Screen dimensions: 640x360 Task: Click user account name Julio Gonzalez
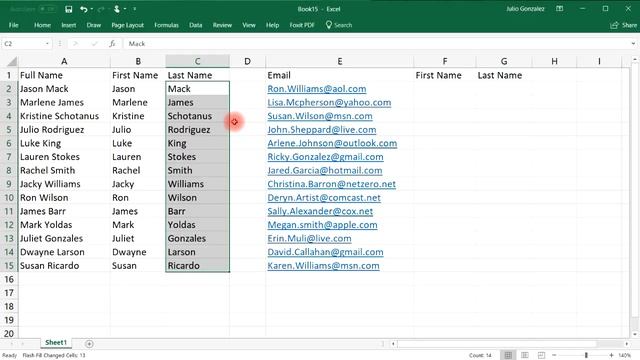coord(525,9)
